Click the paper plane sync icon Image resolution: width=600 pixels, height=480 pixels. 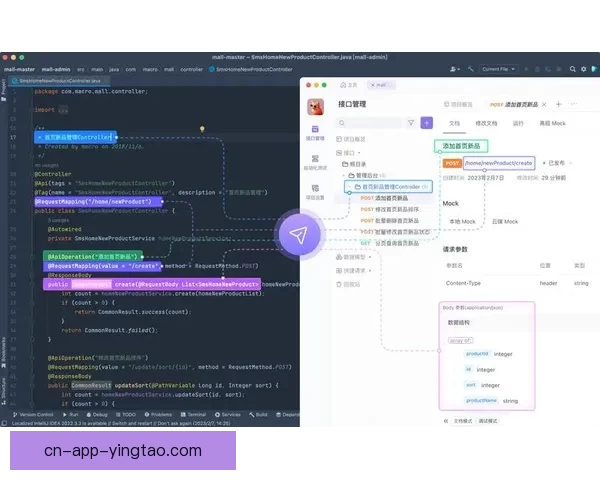coord(298,235)
